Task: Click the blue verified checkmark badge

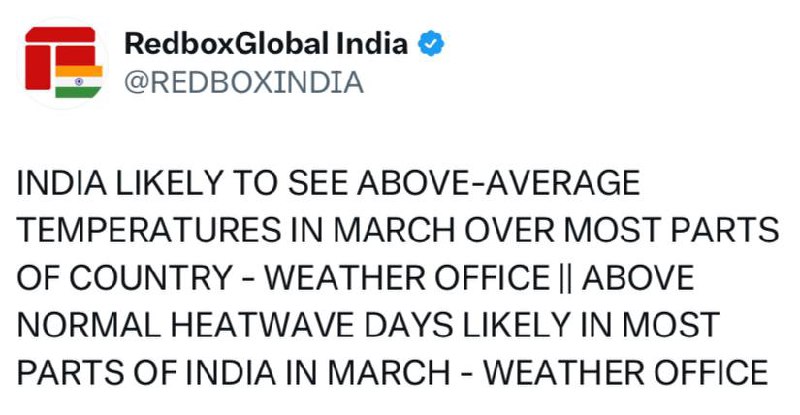Action: point(431,43)
